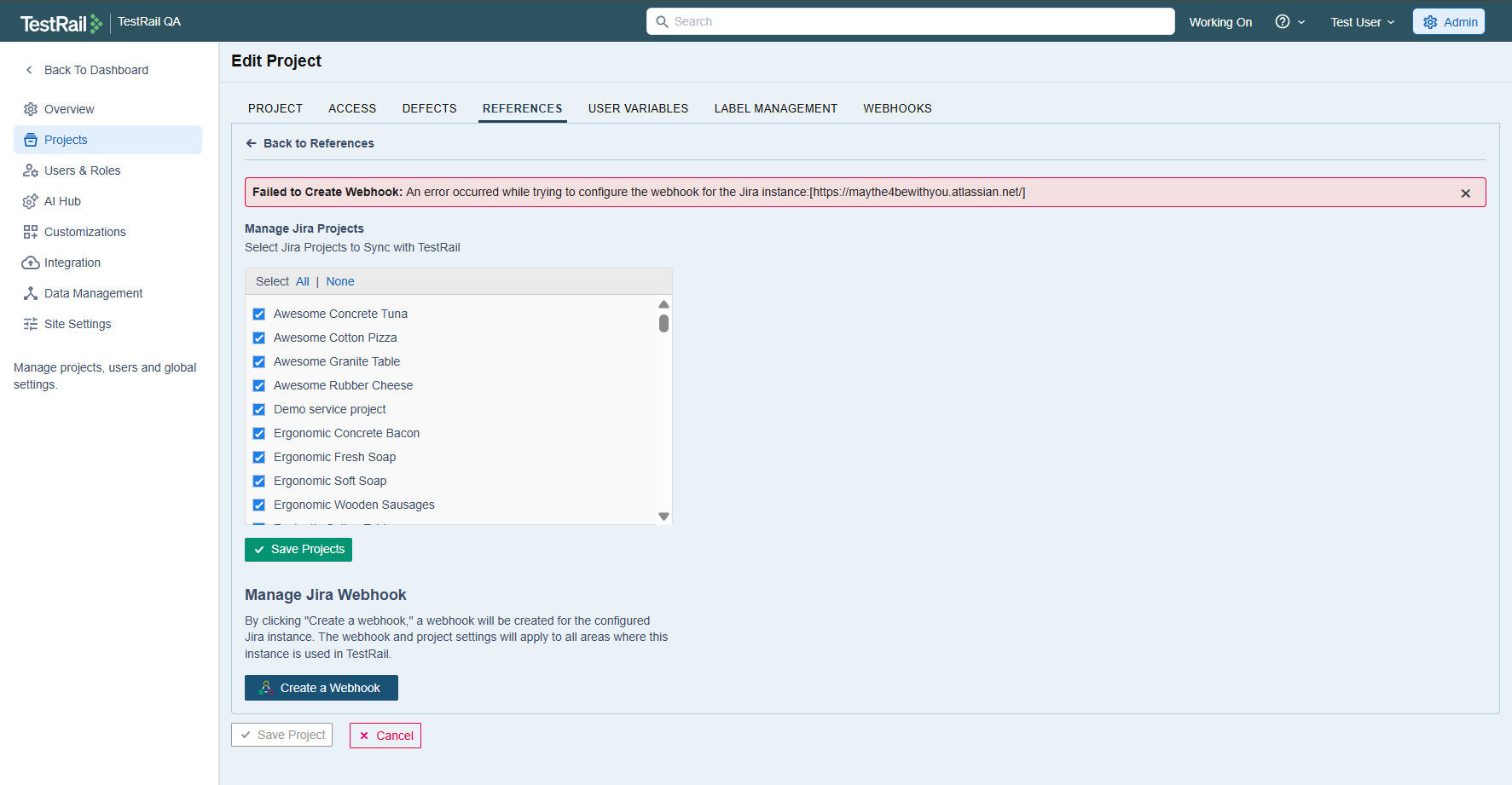Click the project list scrollbar thumb
The image size is (1512, 785).
tap(663, 323)
